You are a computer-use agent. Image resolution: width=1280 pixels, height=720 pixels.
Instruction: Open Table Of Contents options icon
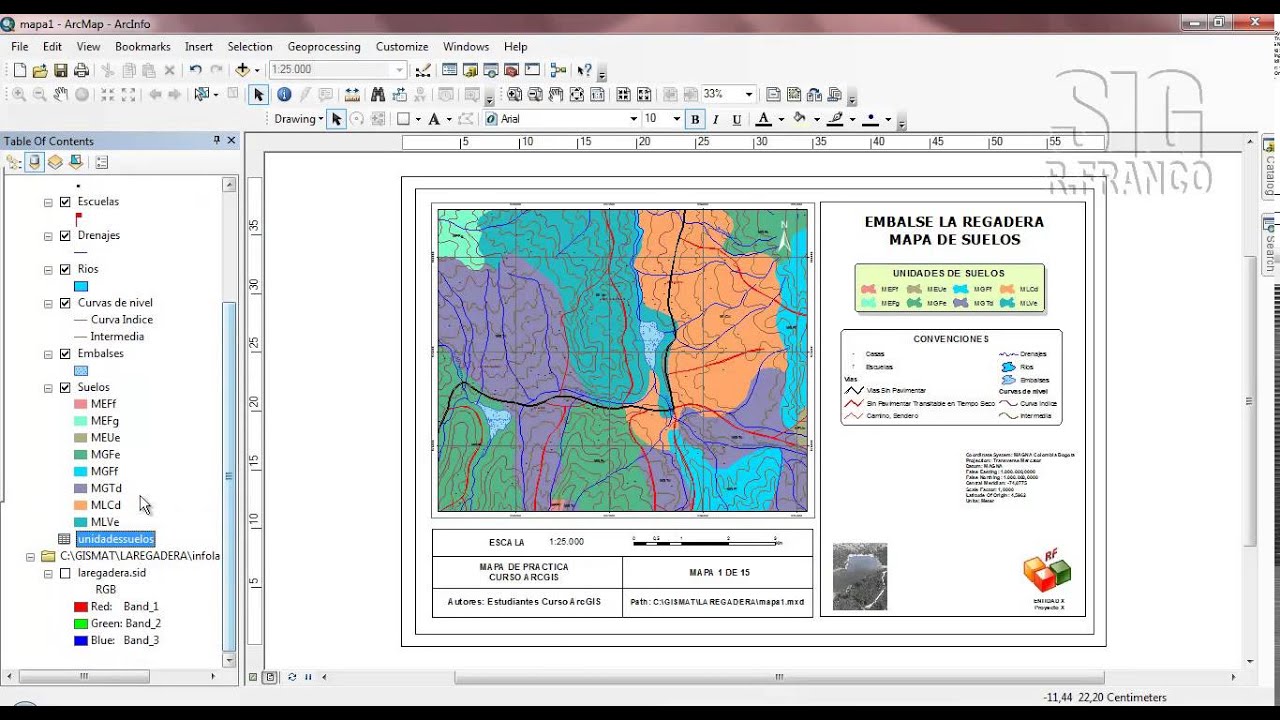click(x=101, y=162)
